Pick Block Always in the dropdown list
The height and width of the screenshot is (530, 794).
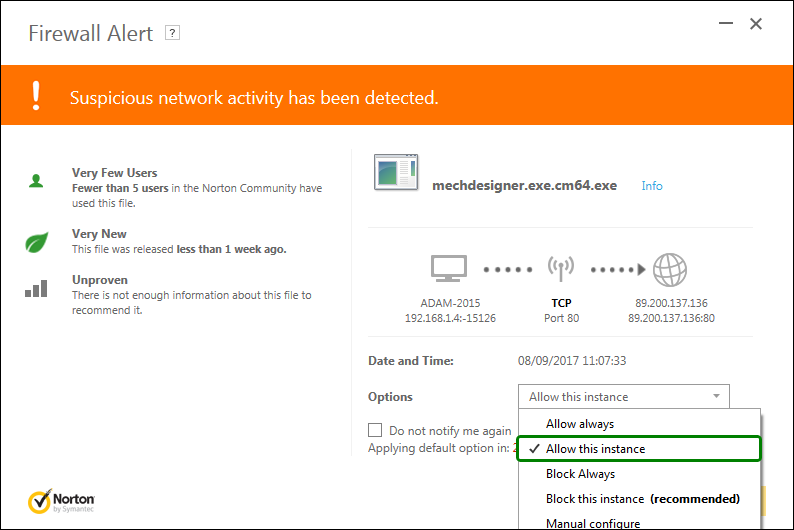pos(639,474)
